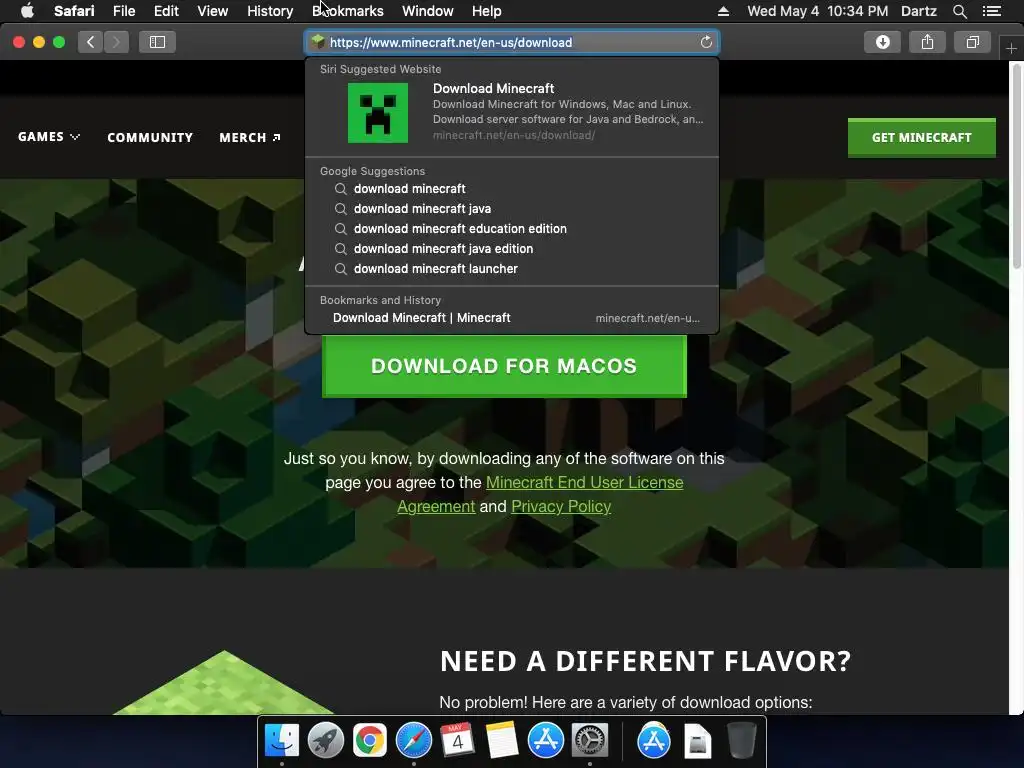The width and height of the screenshot is (1024, 768).
Task: Expand the GAMES dropdown in site navigation
Action: (x=49, y=136)
